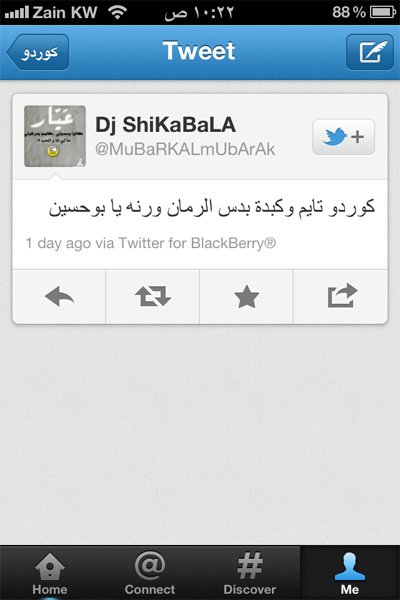
Task: Retweet this tweet
Action: point(153,297)
